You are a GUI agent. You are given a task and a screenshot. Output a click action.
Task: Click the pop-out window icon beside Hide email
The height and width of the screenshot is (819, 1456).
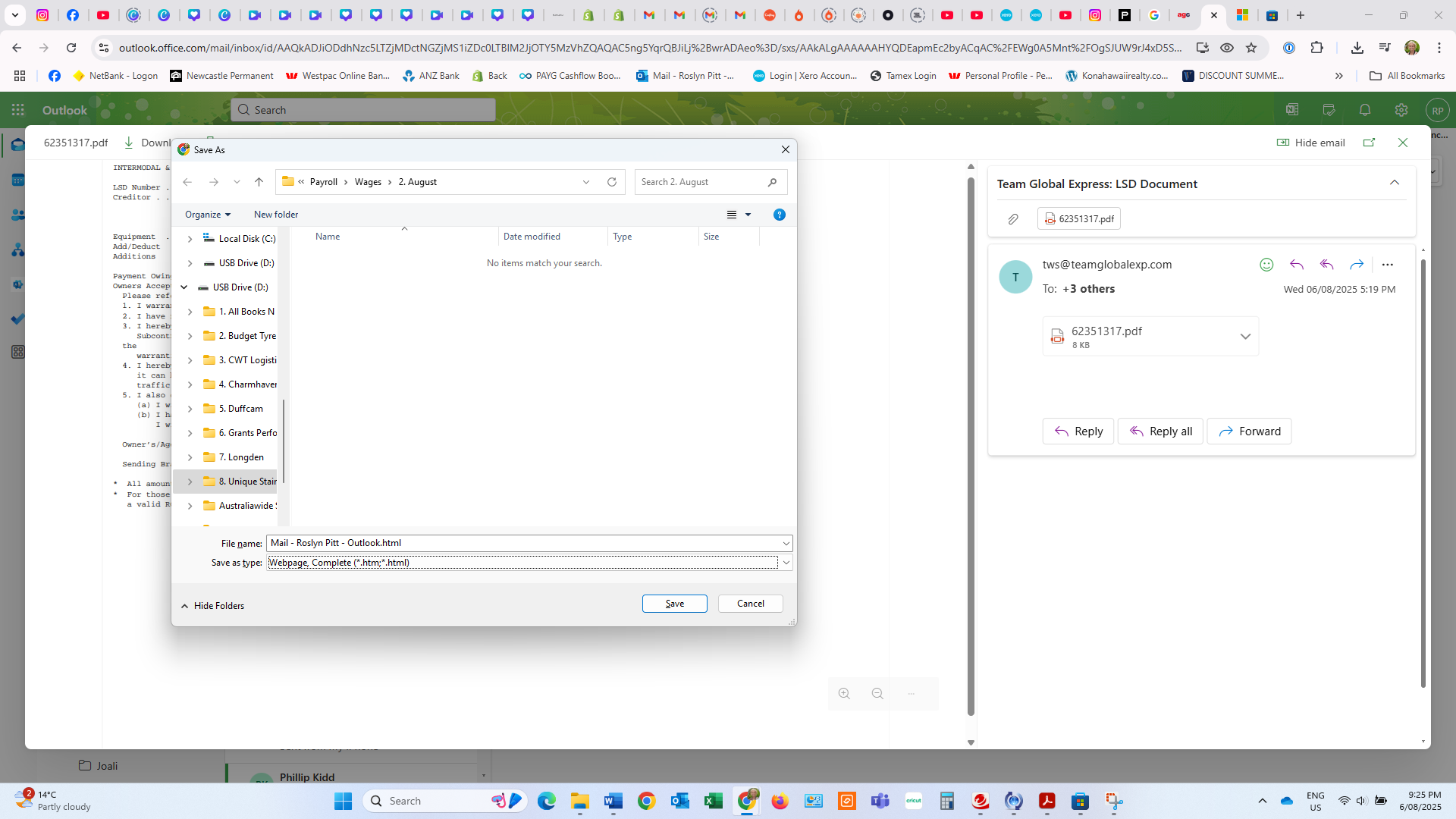point(1369,143)
